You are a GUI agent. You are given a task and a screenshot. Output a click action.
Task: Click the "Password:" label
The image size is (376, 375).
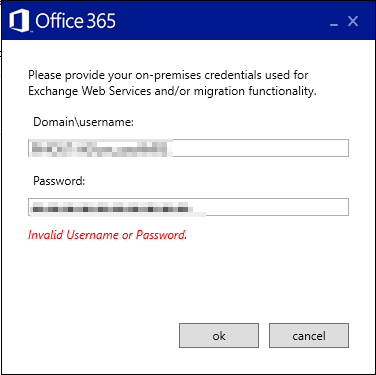59,181
